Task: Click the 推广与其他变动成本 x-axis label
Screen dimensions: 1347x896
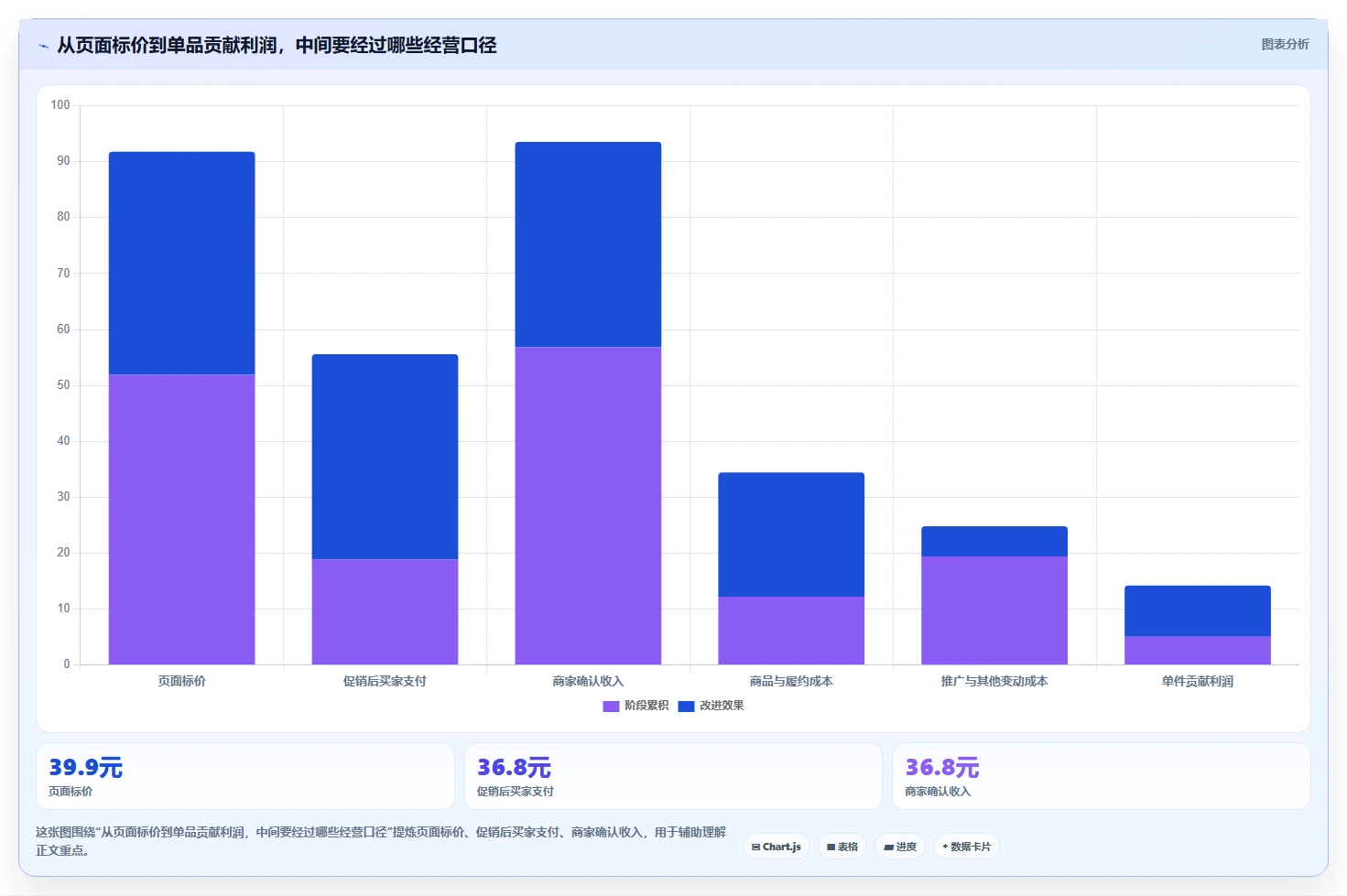Action: pyautogui.click(x=994, y=681)
